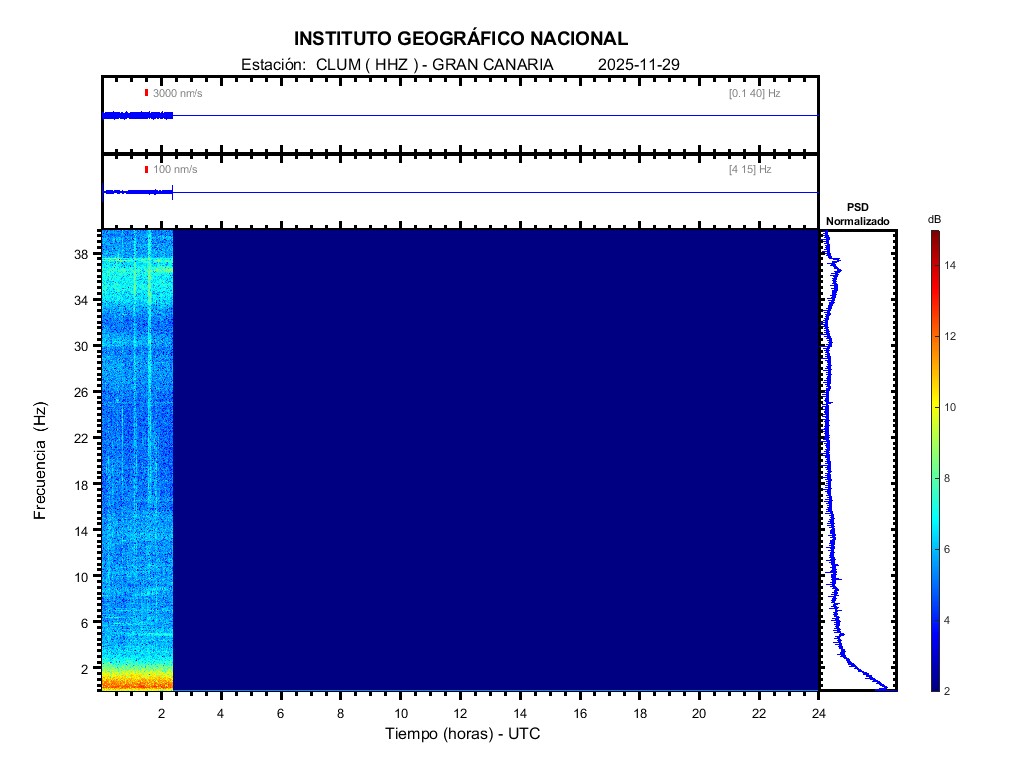Click the INSTITUTO GEOGRÁFICO NACIONAL title

(x=461, y=39)
